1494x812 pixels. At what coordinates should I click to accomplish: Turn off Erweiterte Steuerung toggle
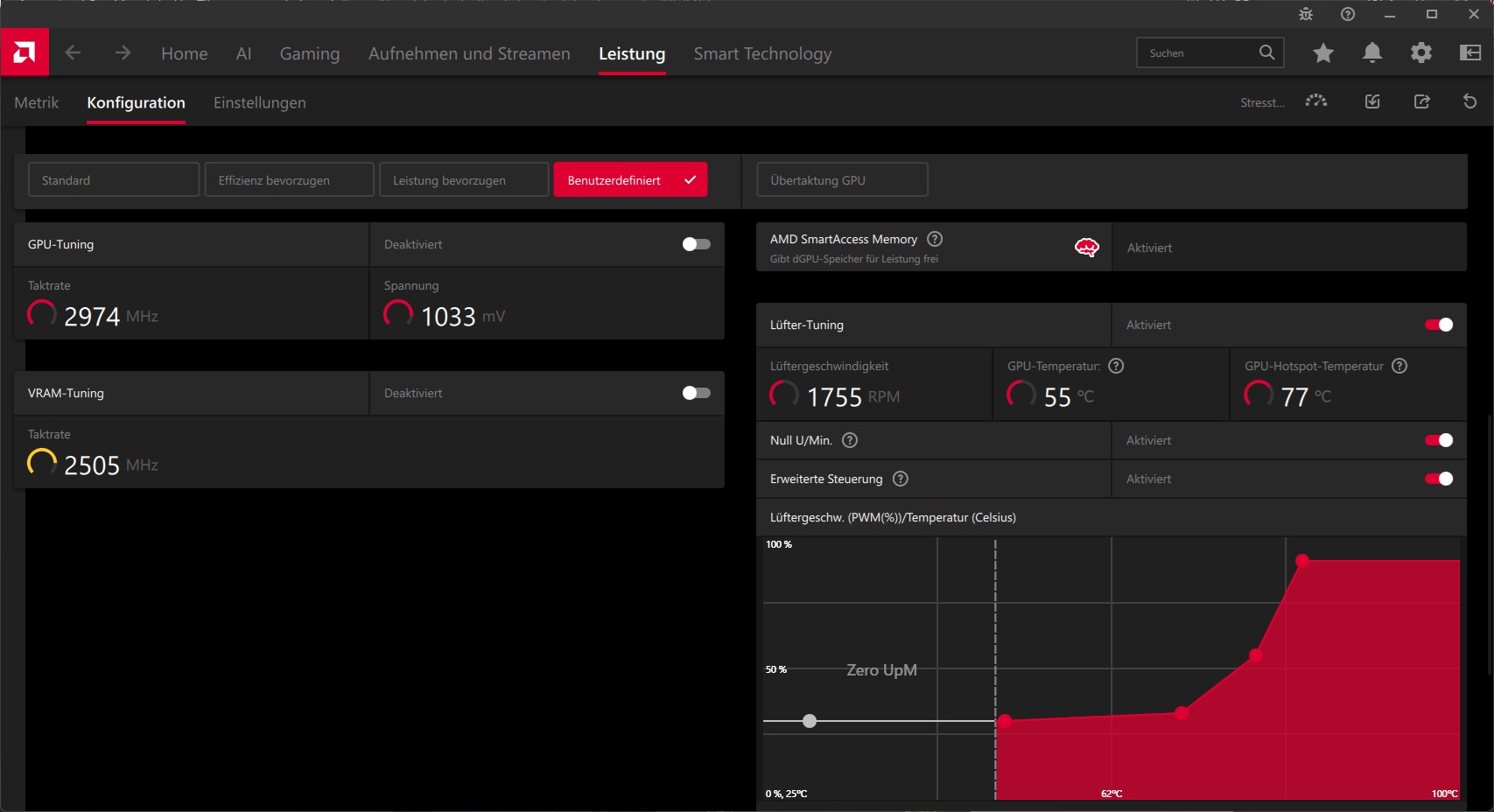point(1439,479)
